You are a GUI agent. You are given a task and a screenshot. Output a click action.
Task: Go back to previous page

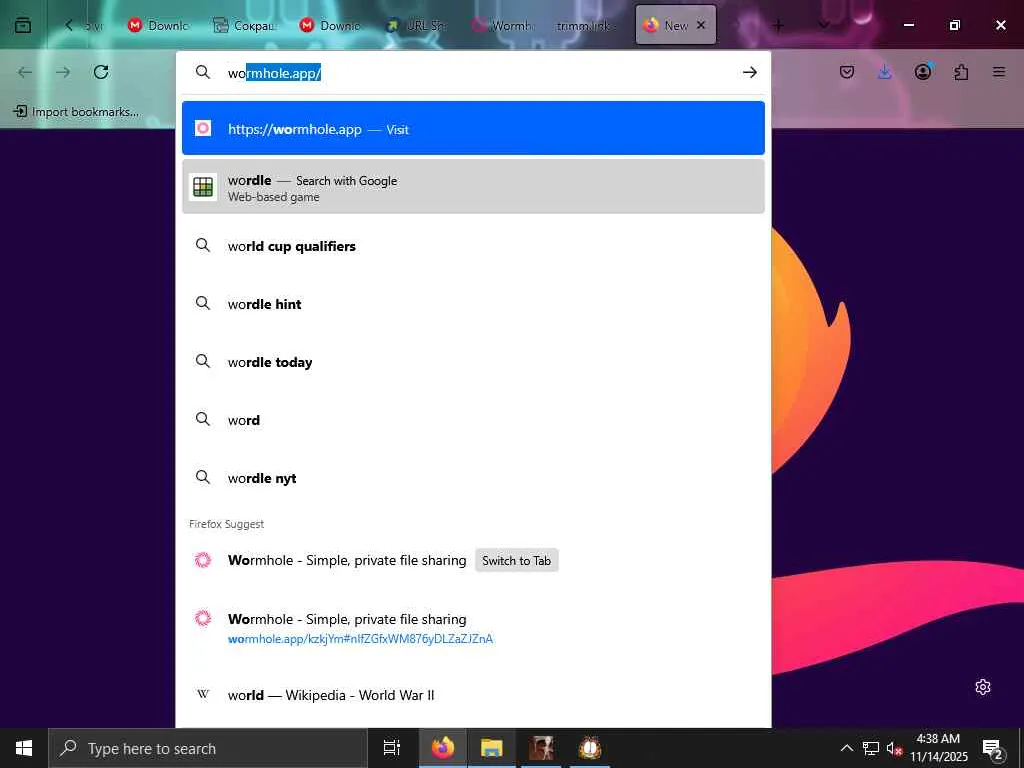click(x=25, y=72)
